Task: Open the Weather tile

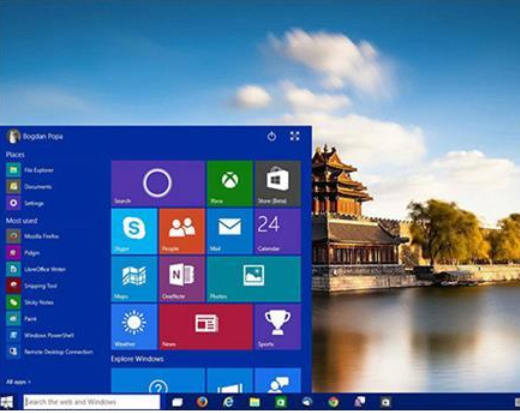Action: pos(134,327)
